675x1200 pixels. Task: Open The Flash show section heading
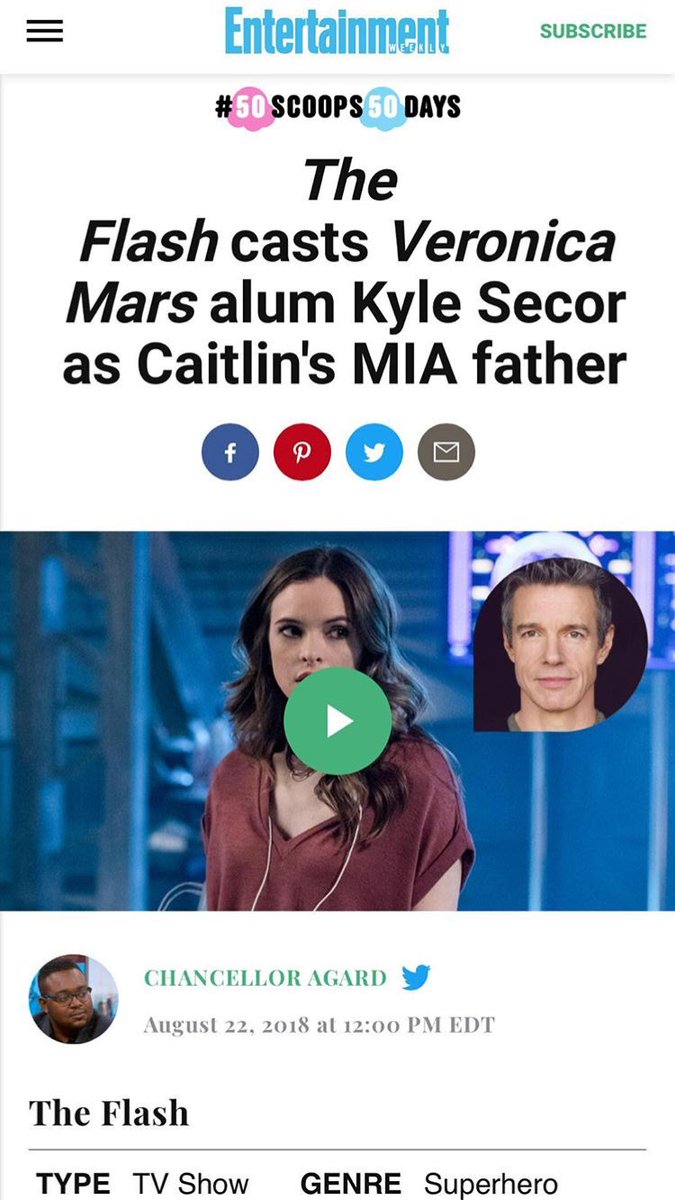point(109,1112)
